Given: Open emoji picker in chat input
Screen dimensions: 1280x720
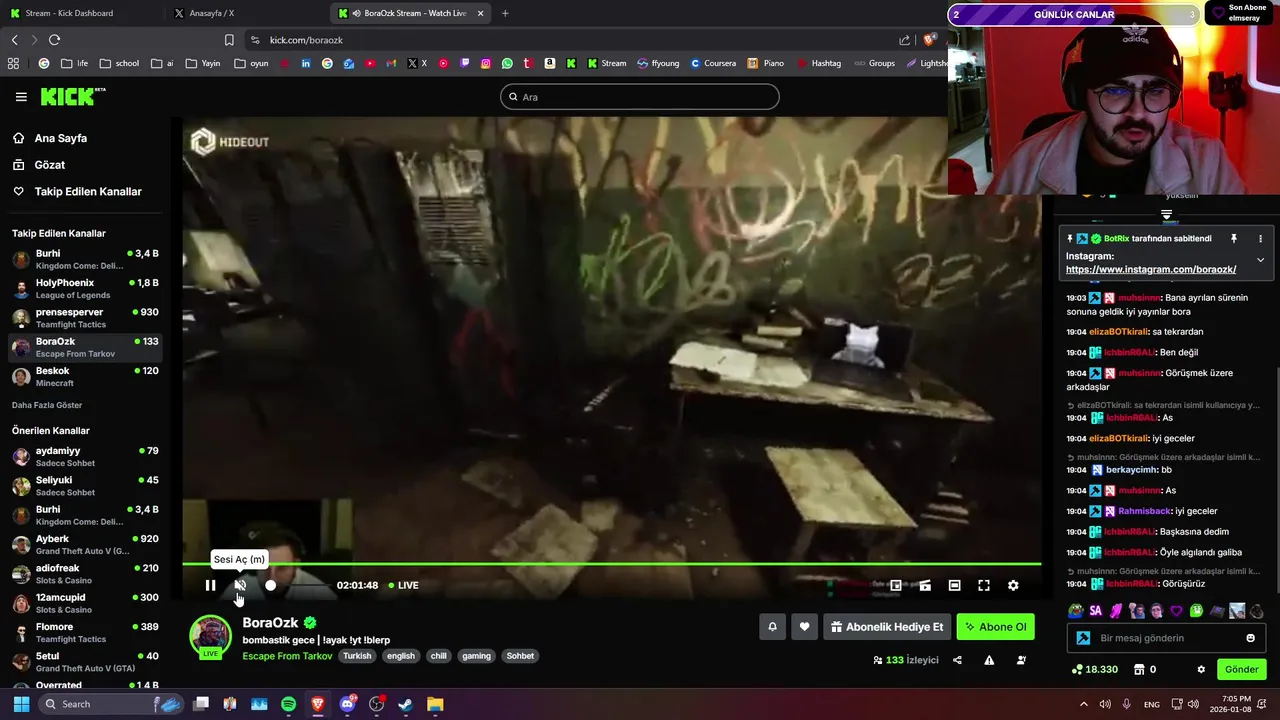Looking at the screenshot, I should 1250,638.
